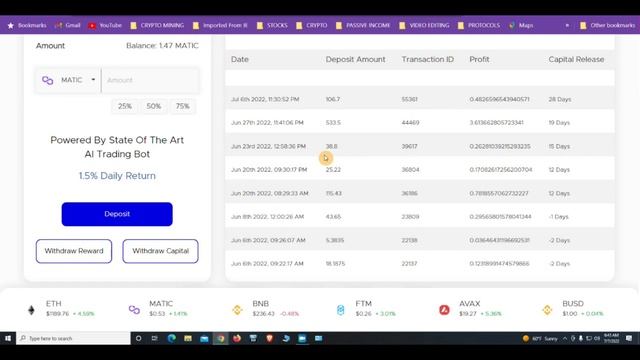Select deposit amount 115.43 cell

333,193
